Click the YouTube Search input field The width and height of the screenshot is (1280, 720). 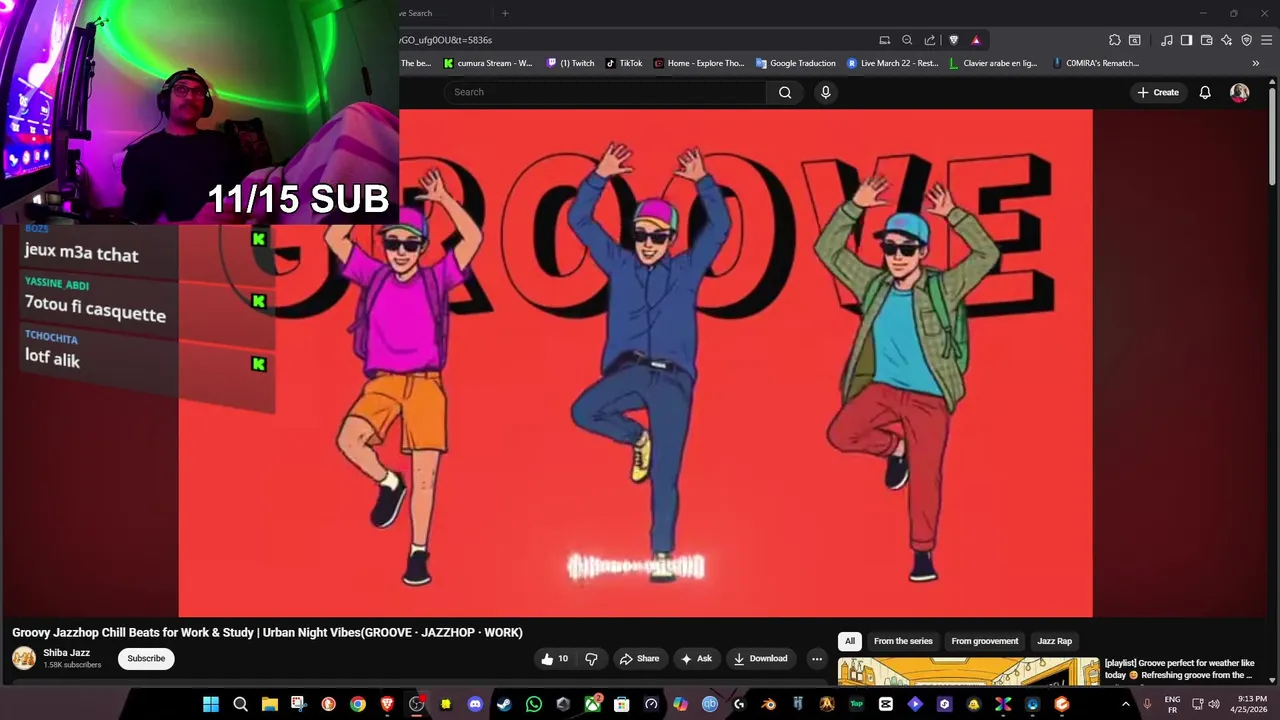(605, 92)
